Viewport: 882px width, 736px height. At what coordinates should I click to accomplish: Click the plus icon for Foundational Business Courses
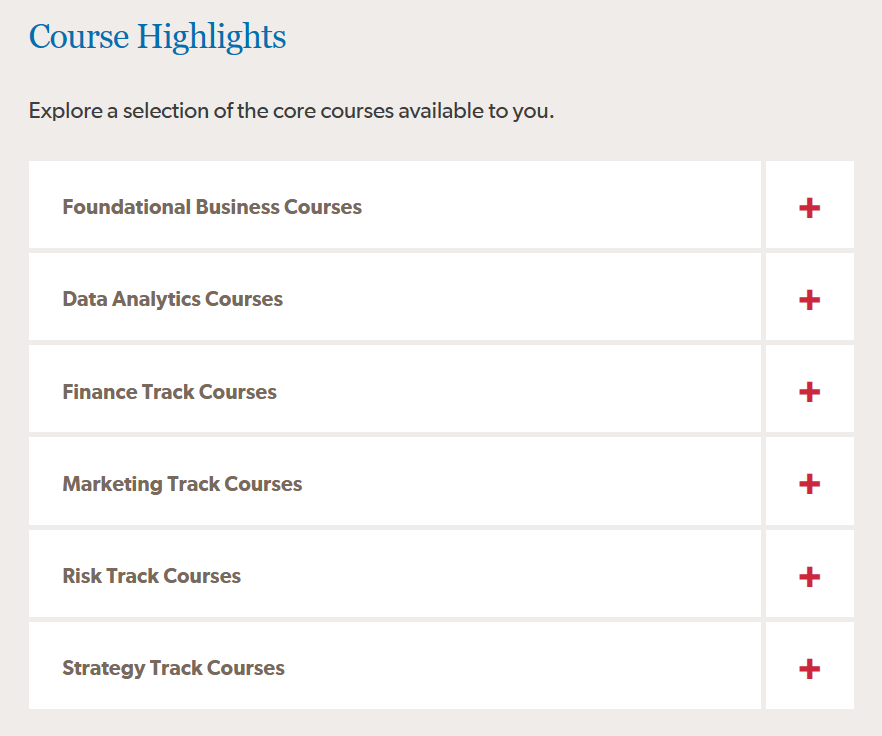[x=810, y=207]
